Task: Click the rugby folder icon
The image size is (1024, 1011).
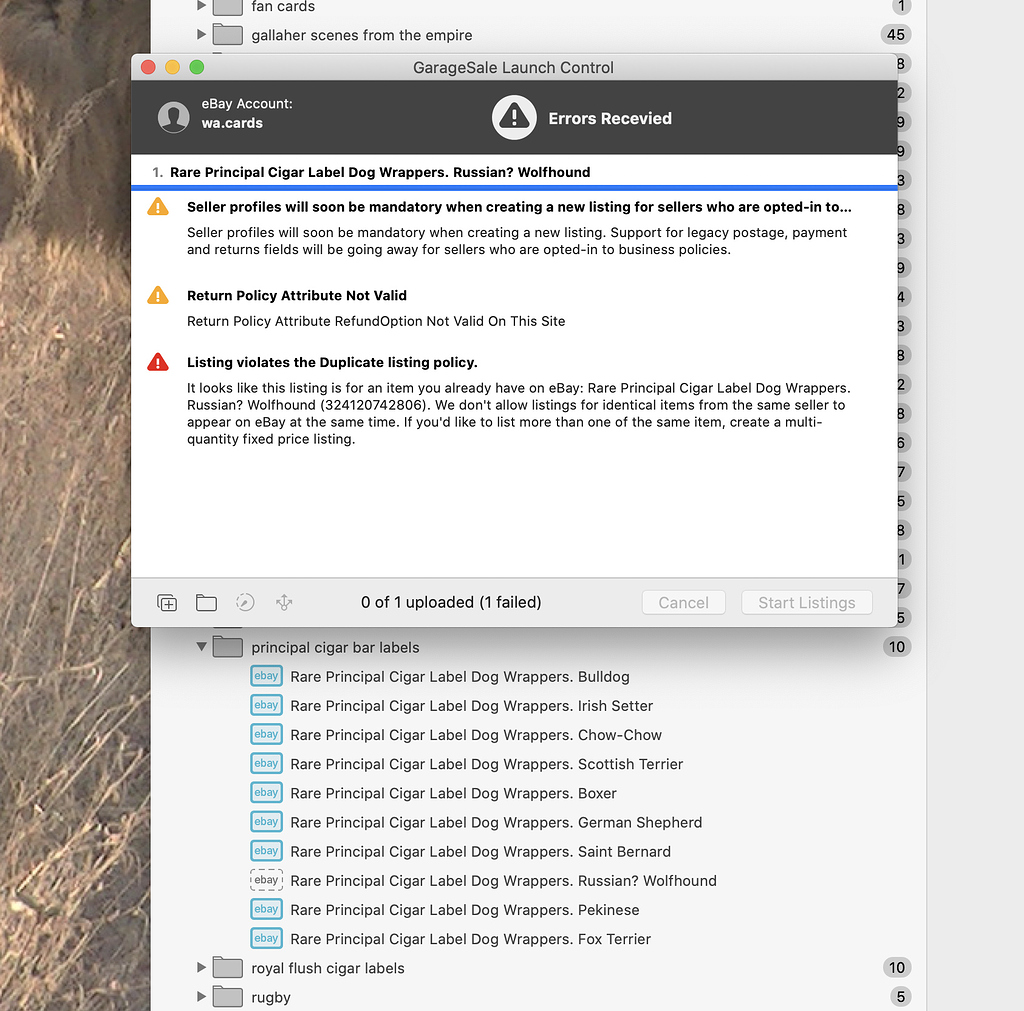Action: pos(227,997)
